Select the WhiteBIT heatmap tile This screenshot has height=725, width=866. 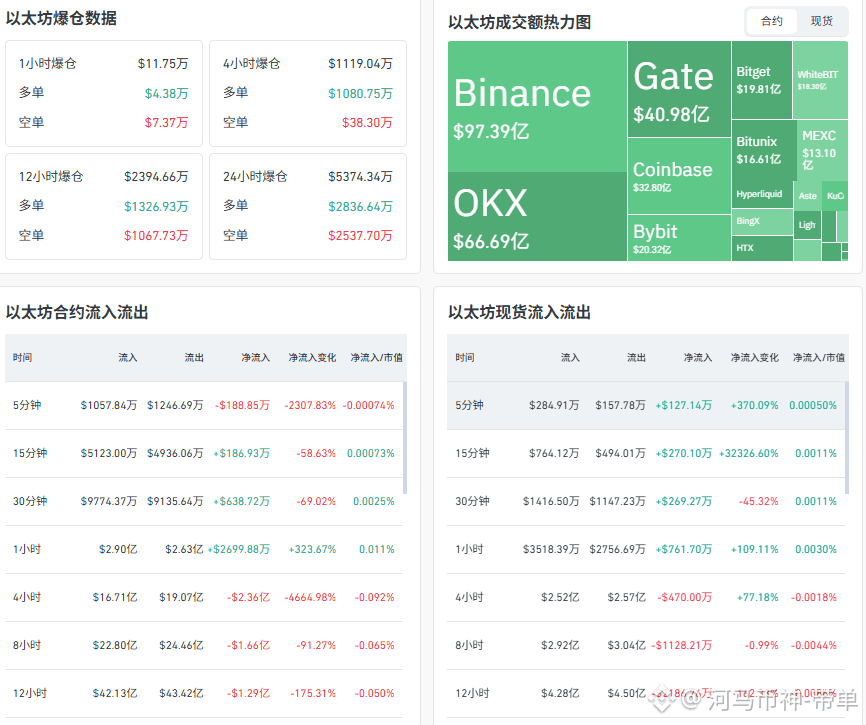point(820,80)
